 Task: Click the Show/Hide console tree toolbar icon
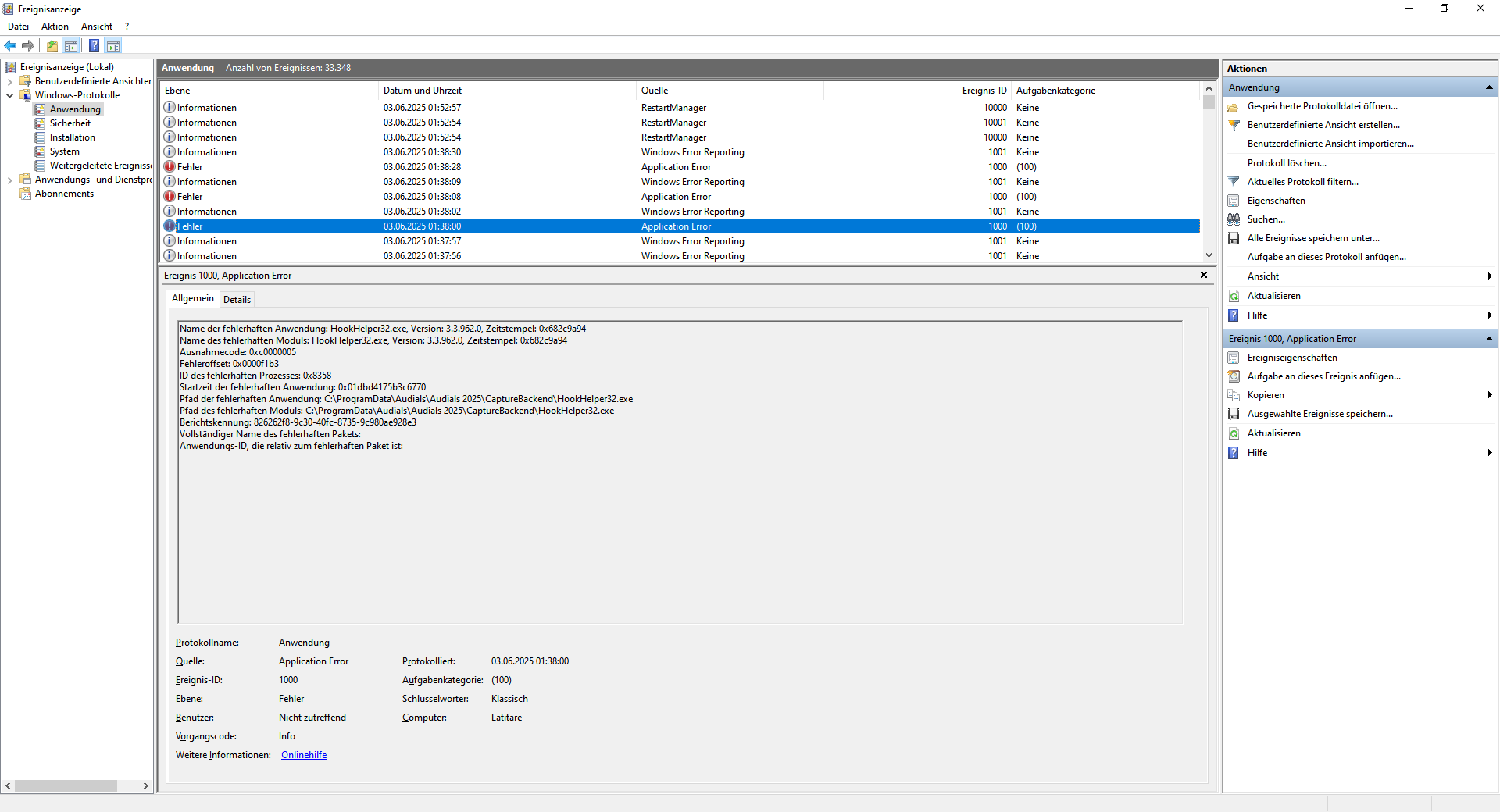(71, 45)
